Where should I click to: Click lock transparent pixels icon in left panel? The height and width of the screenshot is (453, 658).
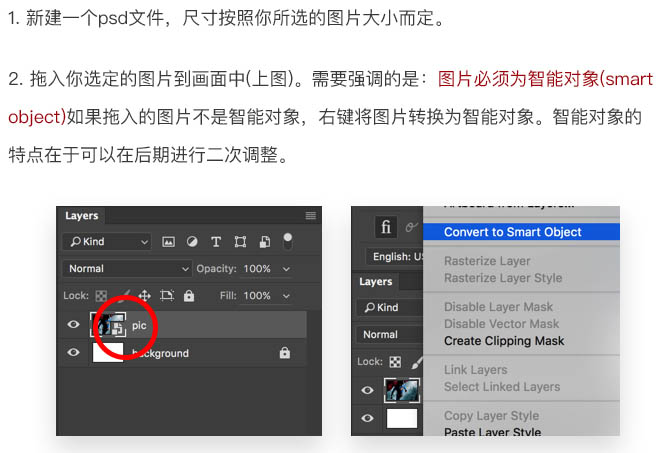pos(101,296)
